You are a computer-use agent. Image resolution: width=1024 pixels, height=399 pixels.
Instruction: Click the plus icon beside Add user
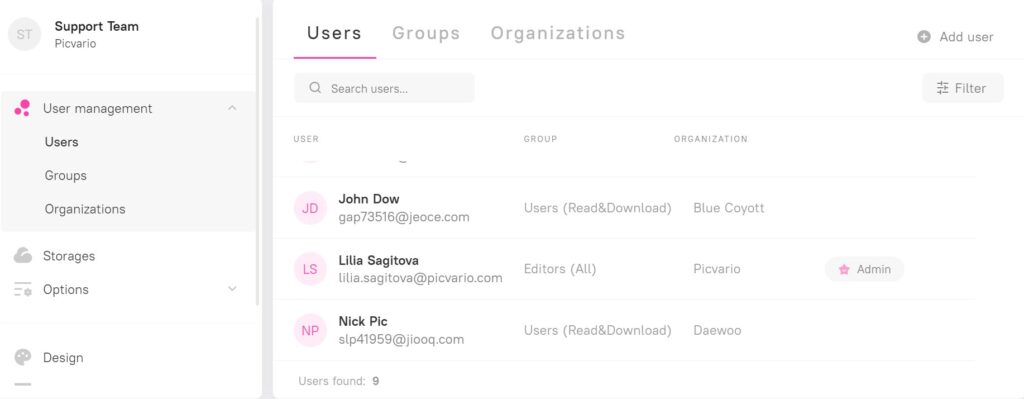pos(924,37)
